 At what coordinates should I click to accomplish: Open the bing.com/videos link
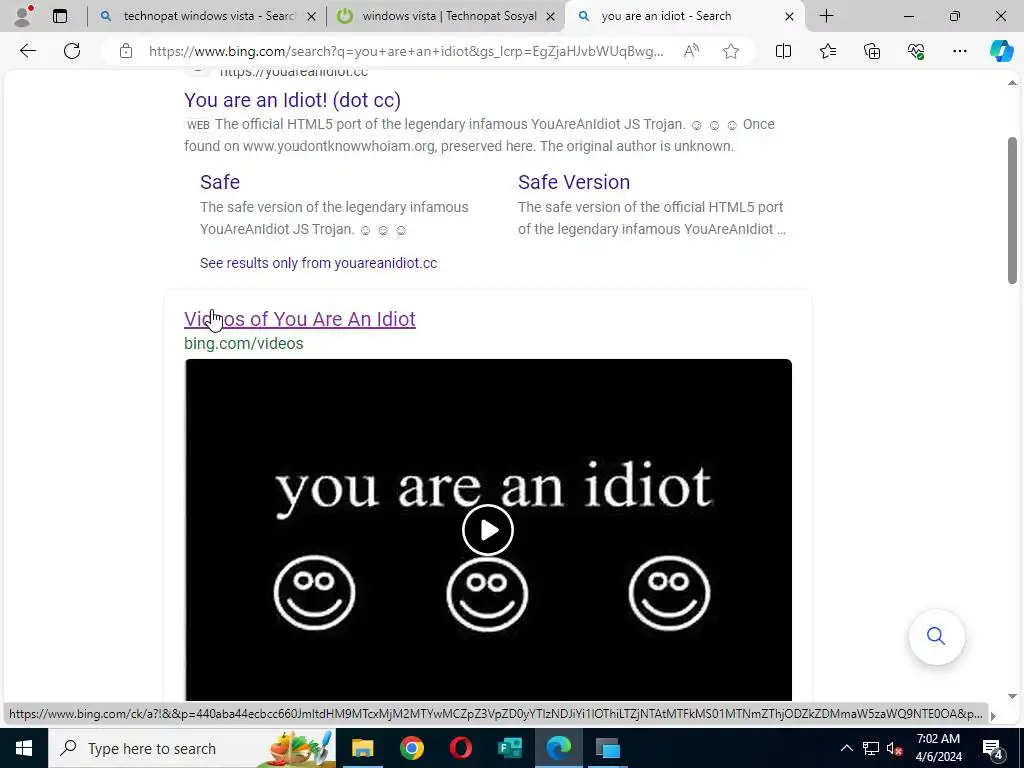pyautogui.click(x=244, y=344)
